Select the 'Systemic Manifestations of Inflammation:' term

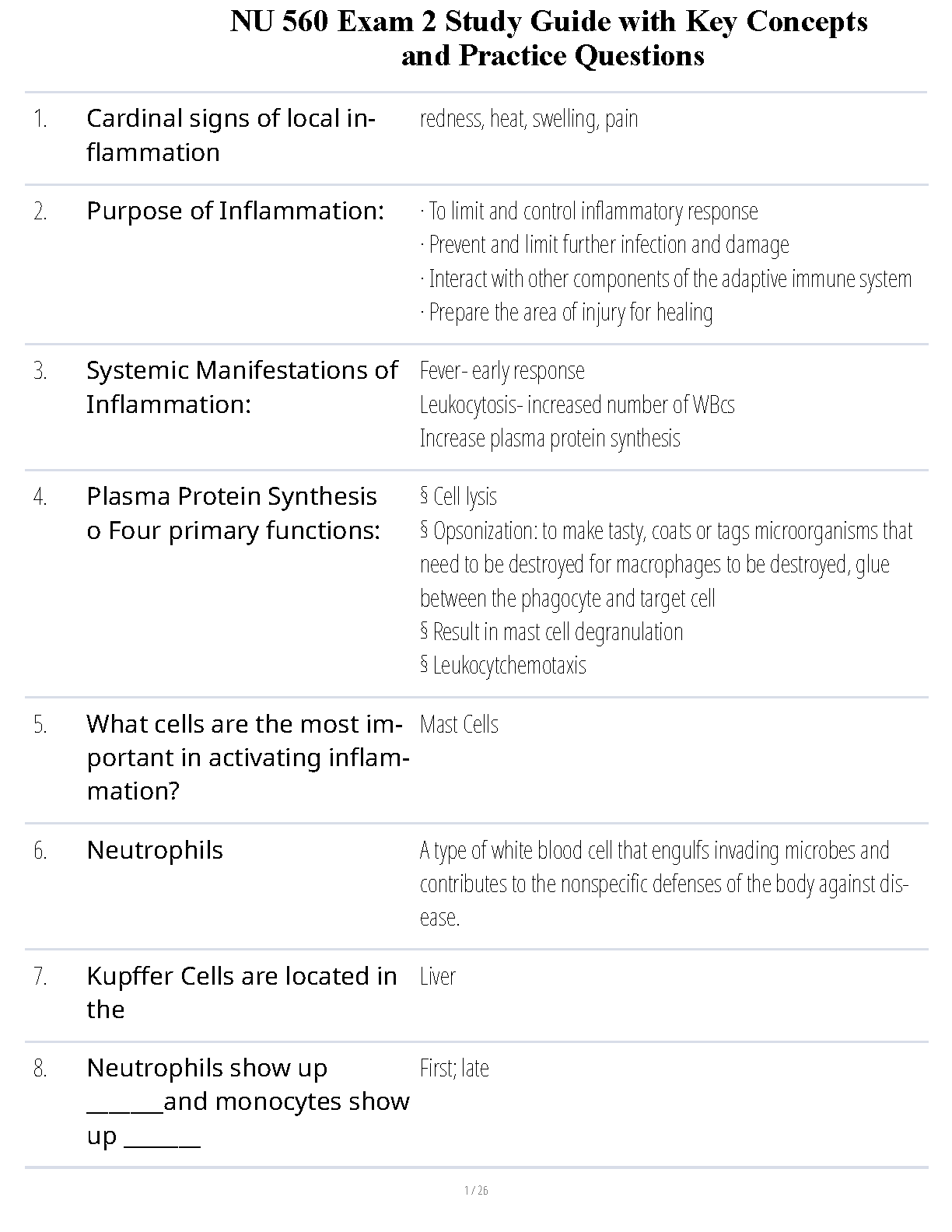tap(242, 387)
